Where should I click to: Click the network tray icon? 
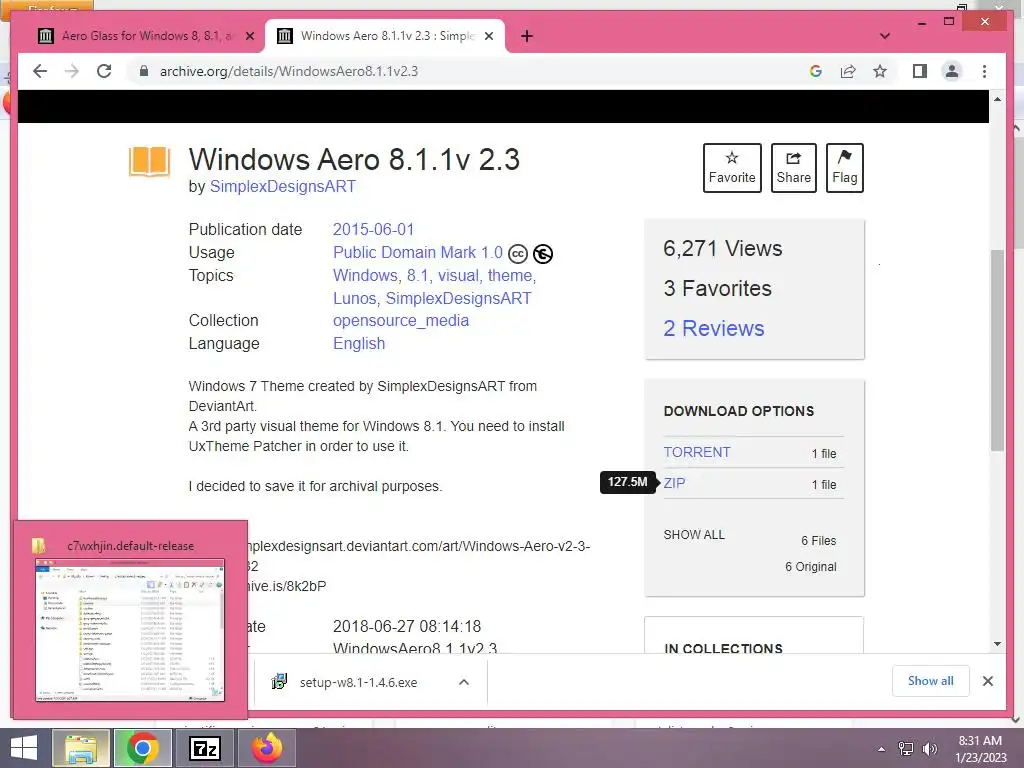(906, 749)
